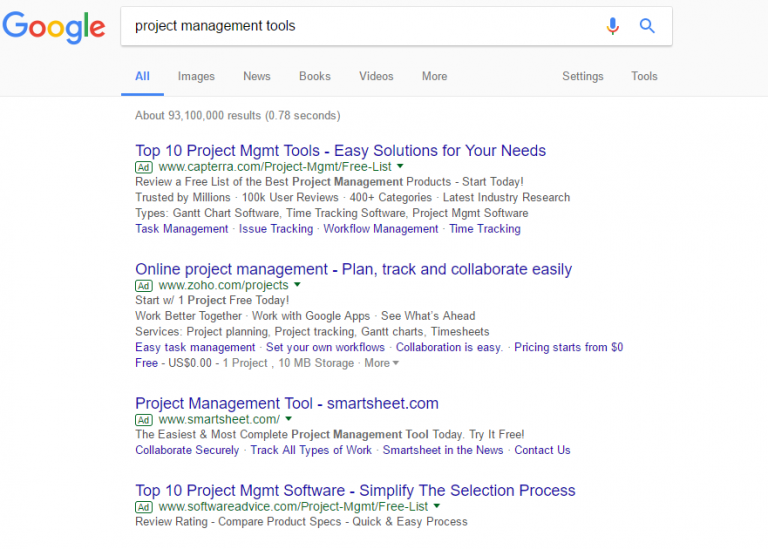Start voice search with microphone icon
Viewport: 768px width, 549px height.
[x=612, y=25]
